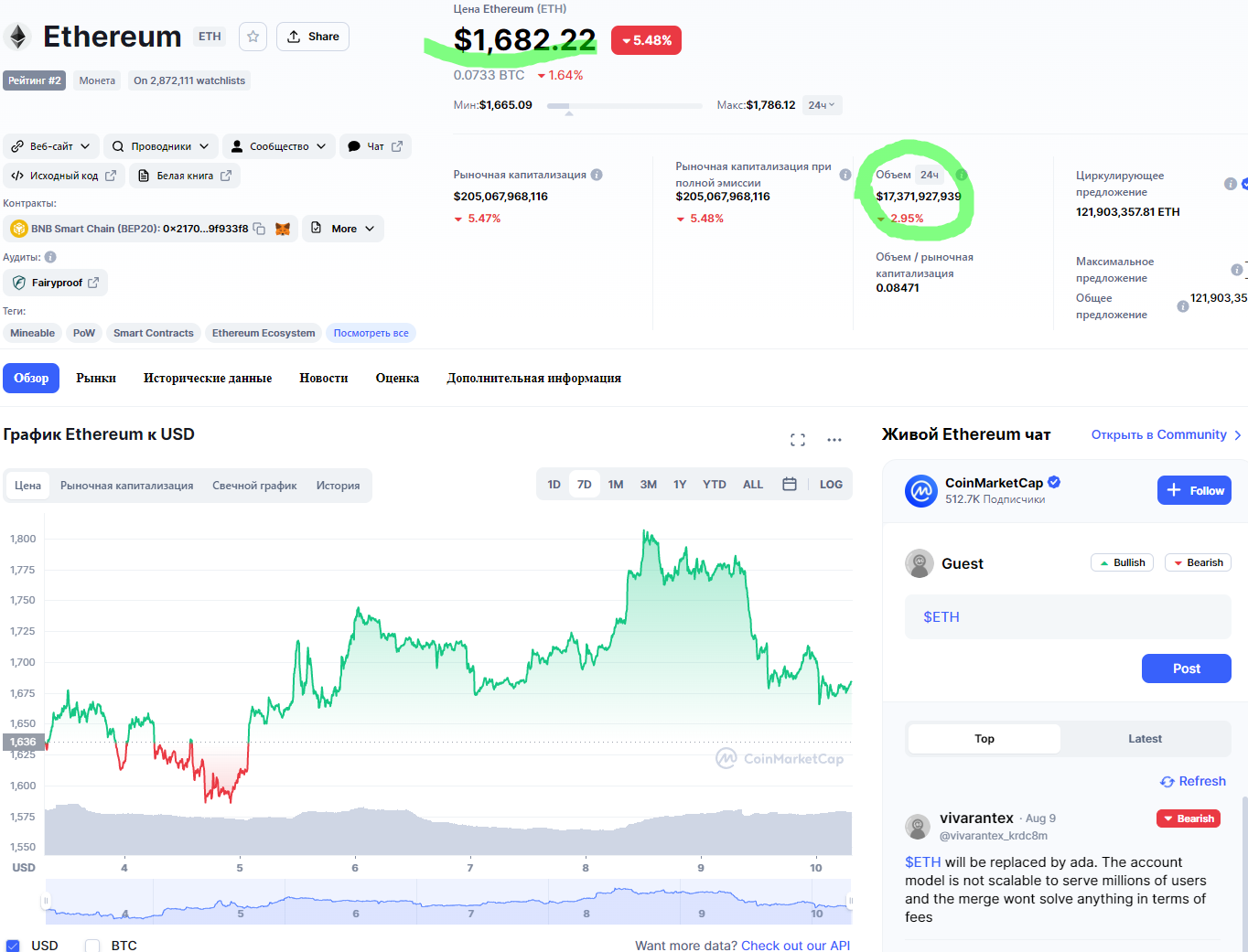Select the 7D chart range

585,484
